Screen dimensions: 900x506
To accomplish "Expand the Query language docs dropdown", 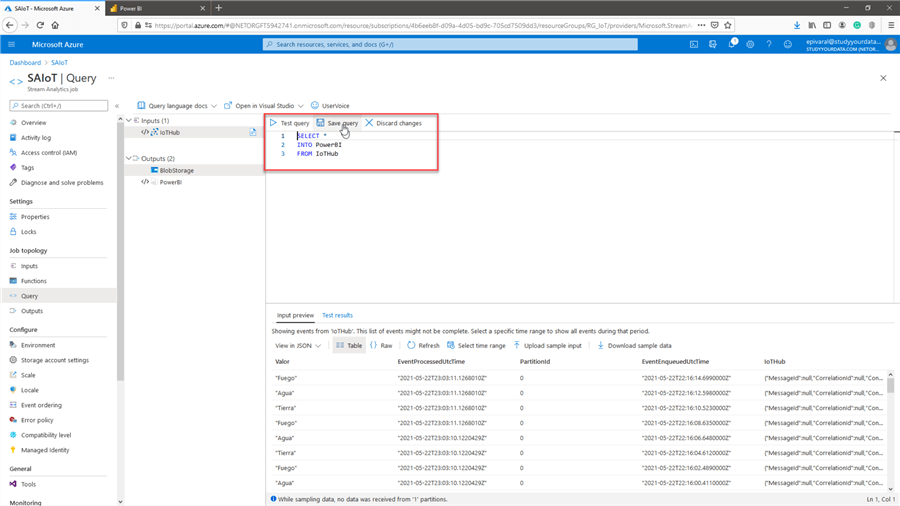I will (x=215, y=105).
